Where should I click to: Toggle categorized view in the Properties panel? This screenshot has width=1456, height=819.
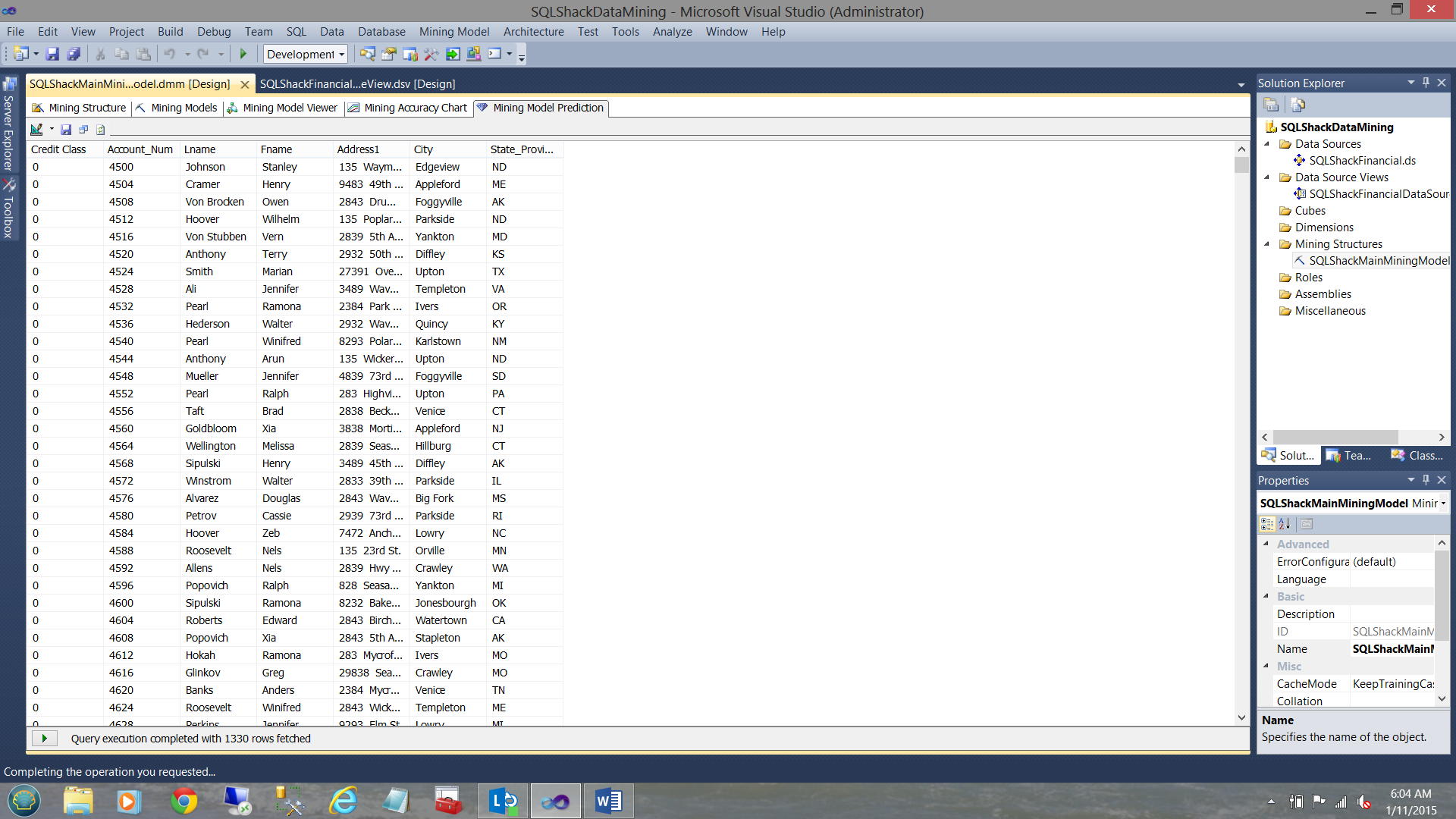point(1266,524)
